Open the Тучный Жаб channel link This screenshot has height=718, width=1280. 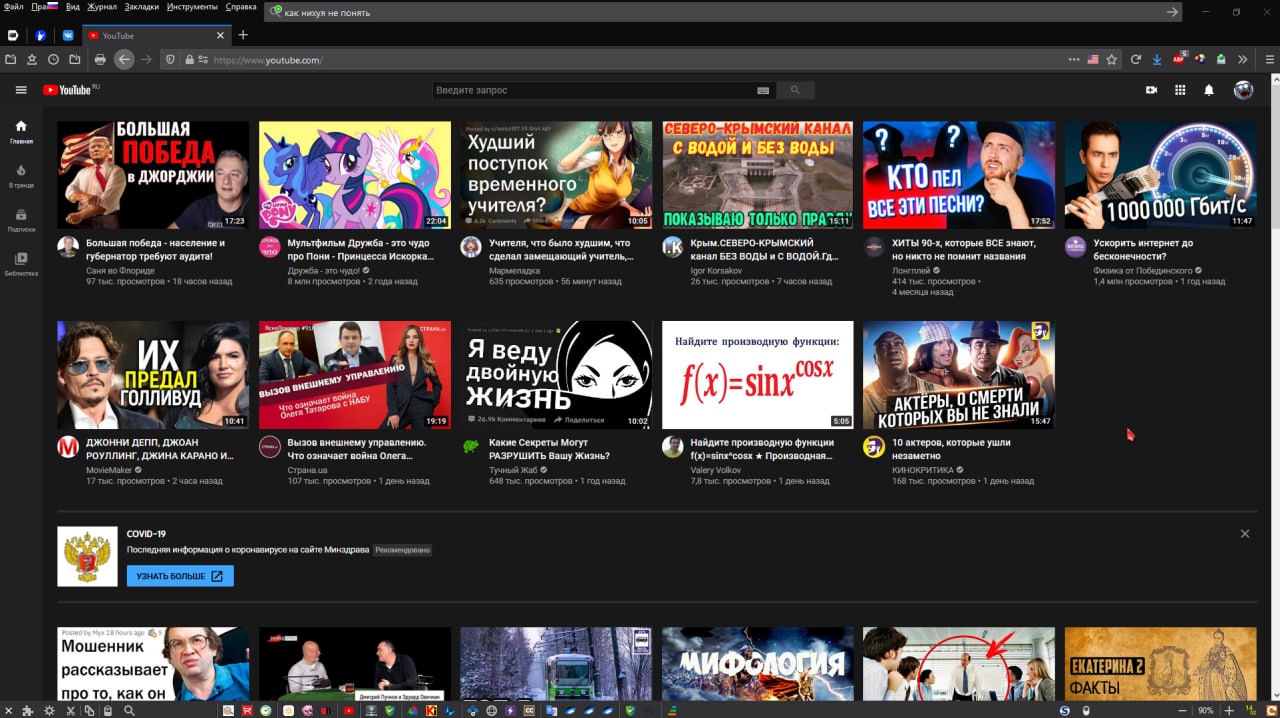coord(513,469)
